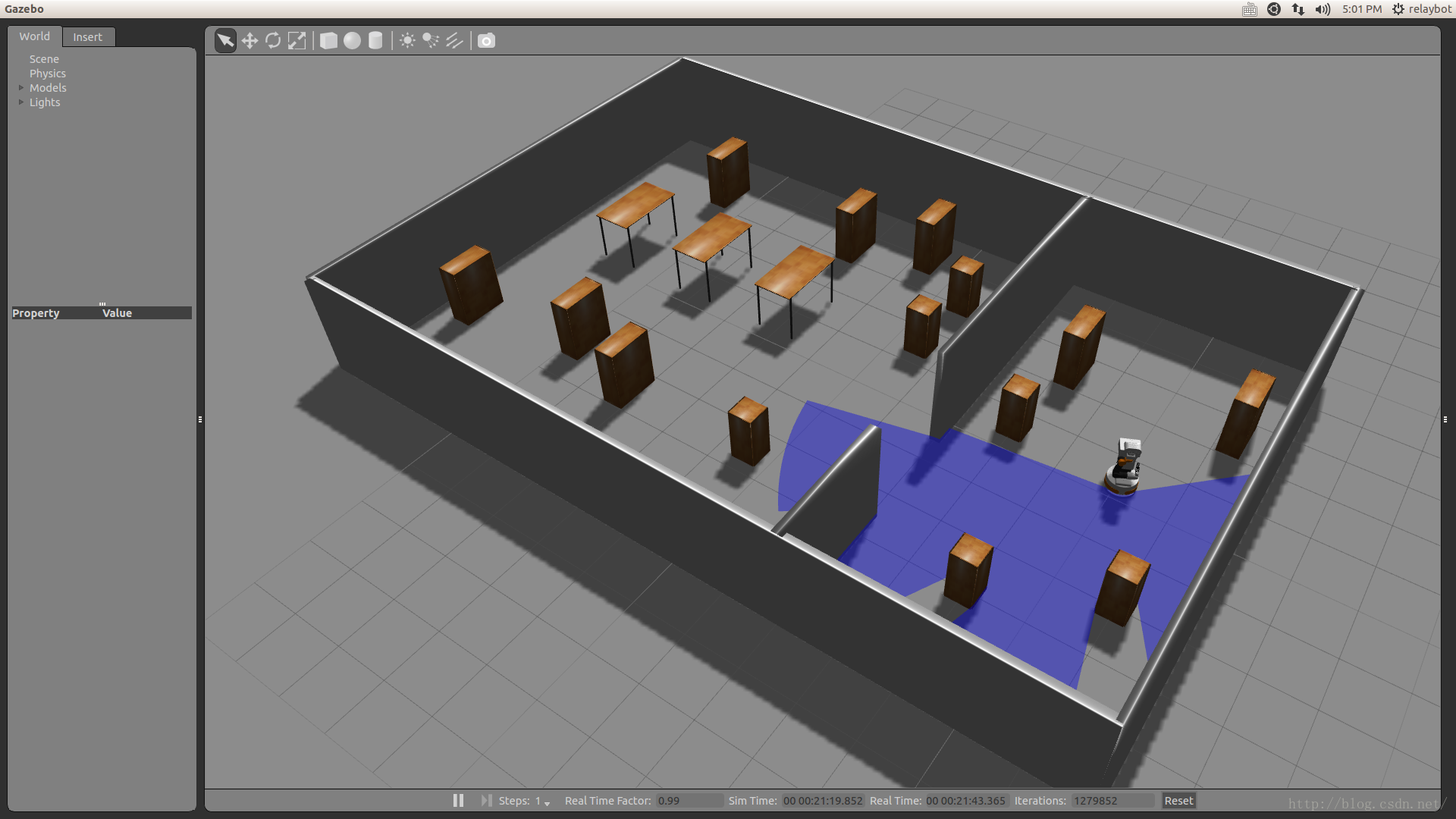The image size is (1456, 819).
Task: Add a point light
Action: click(407, 40)
